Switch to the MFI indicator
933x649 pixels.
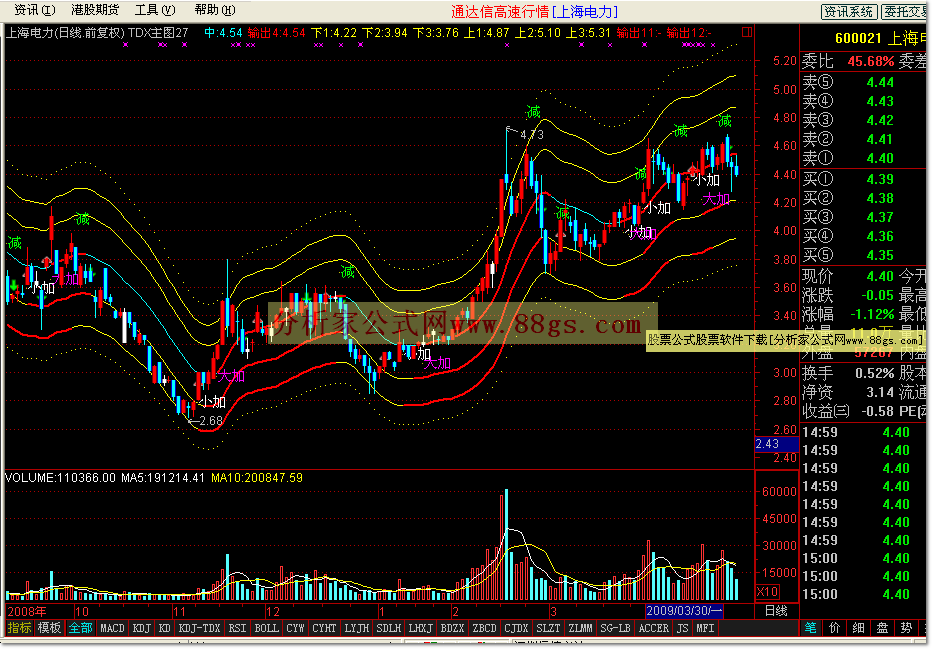click(x=706, y=628)
